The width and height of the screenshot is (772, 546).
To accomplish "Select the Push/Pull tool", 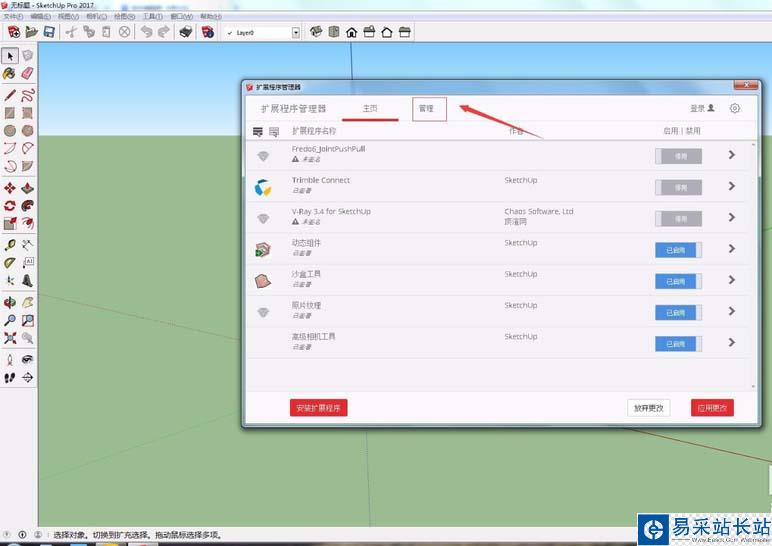I will [28, 188].
